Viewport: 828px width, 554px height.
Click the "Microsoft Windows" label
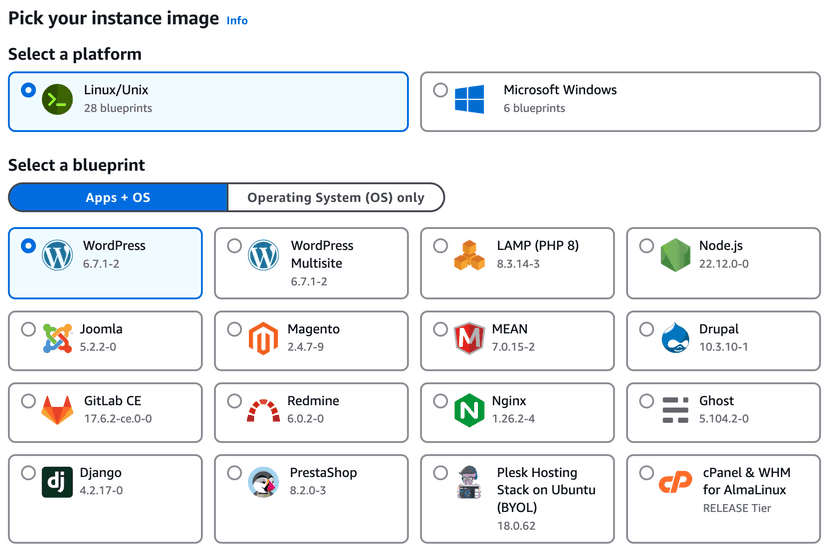coord(560,90)
